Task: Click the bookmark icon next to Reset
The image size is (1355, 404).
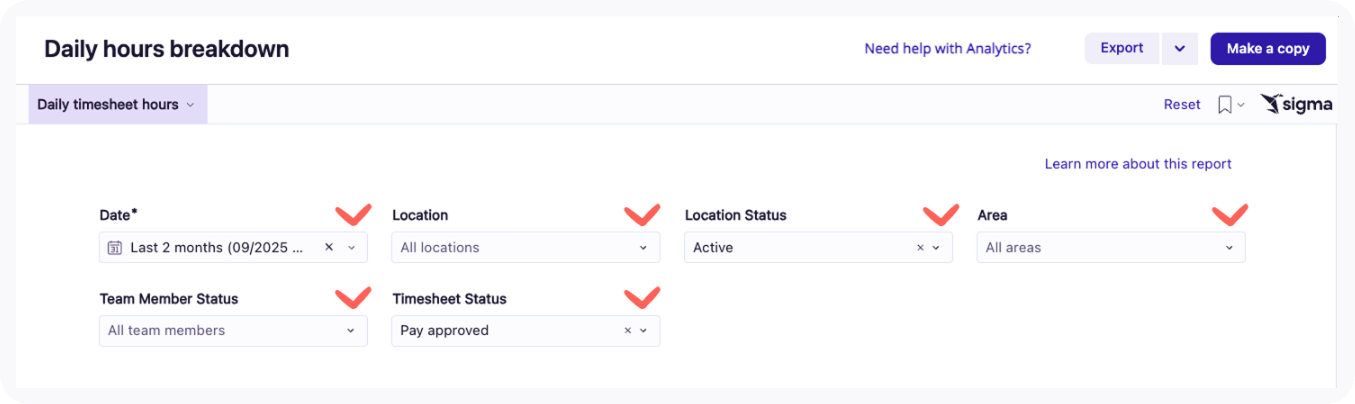Action: 1224,105
